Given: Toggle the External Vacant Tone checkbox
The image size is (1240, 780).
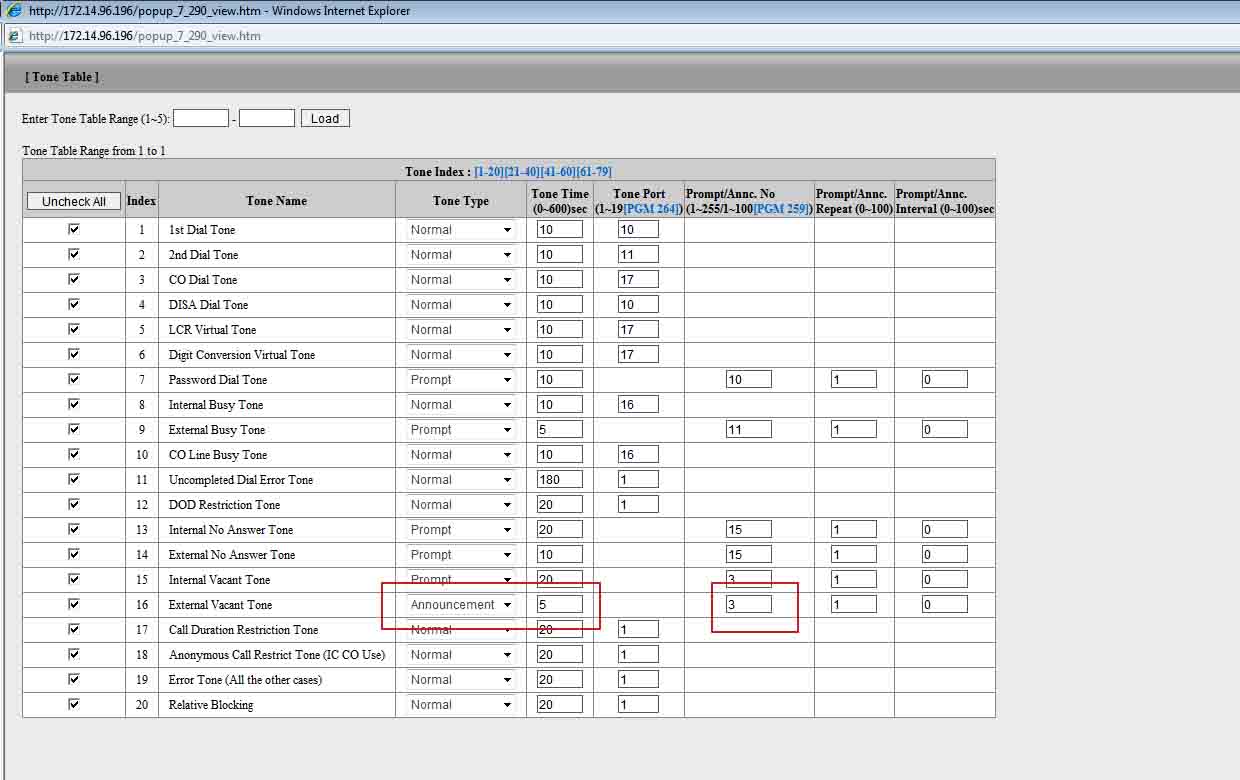Looking at the screenshot, I should [x=73, y=604].
